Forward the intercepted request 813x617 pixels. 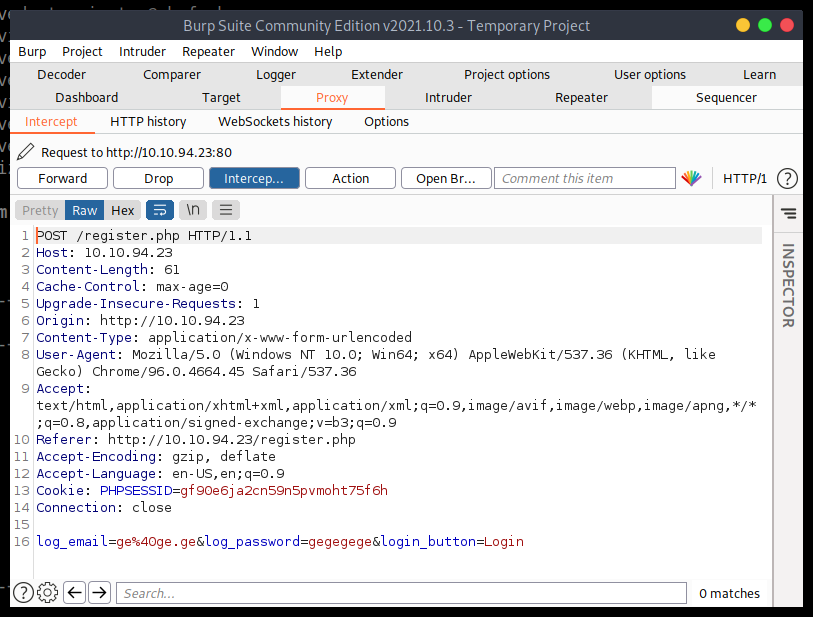62,178
